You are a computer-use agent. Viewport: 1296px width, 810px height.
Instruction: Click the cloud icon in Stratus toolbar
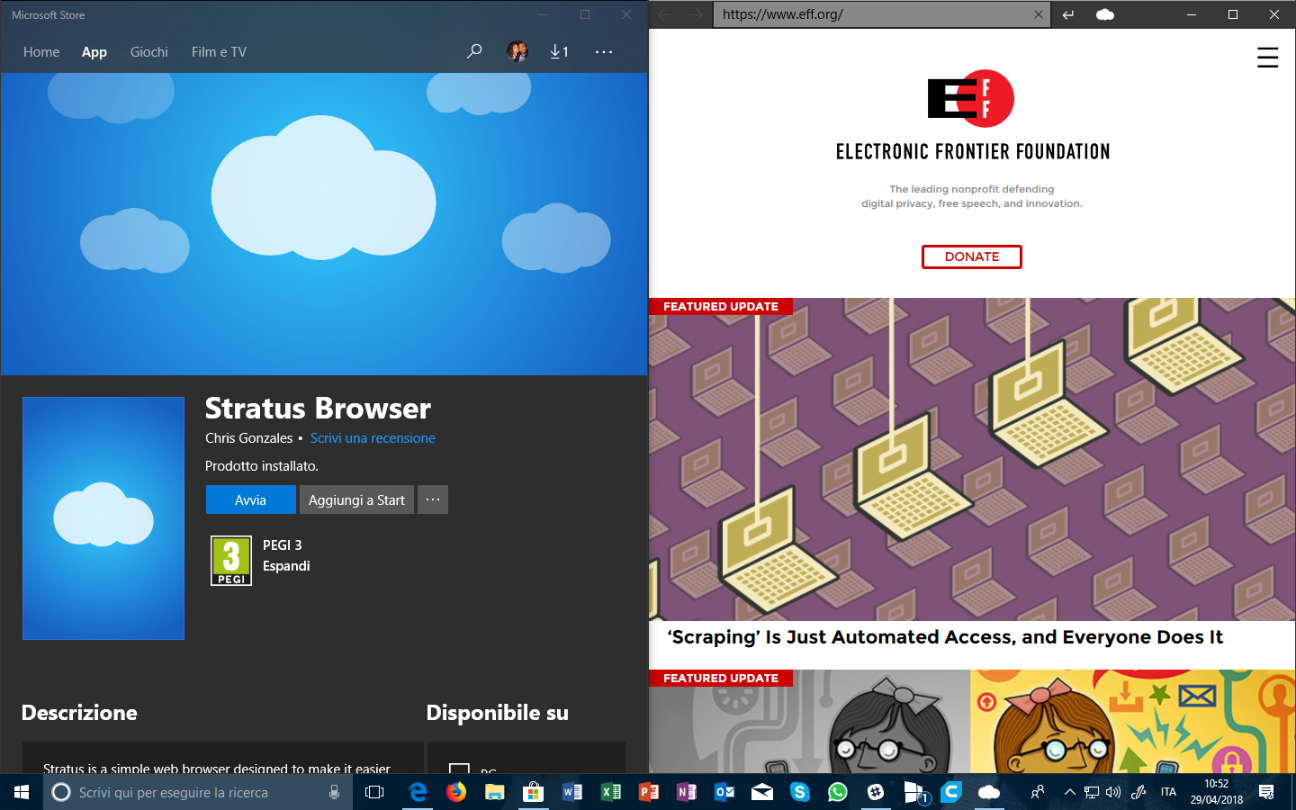click(x=1105, y=15)
